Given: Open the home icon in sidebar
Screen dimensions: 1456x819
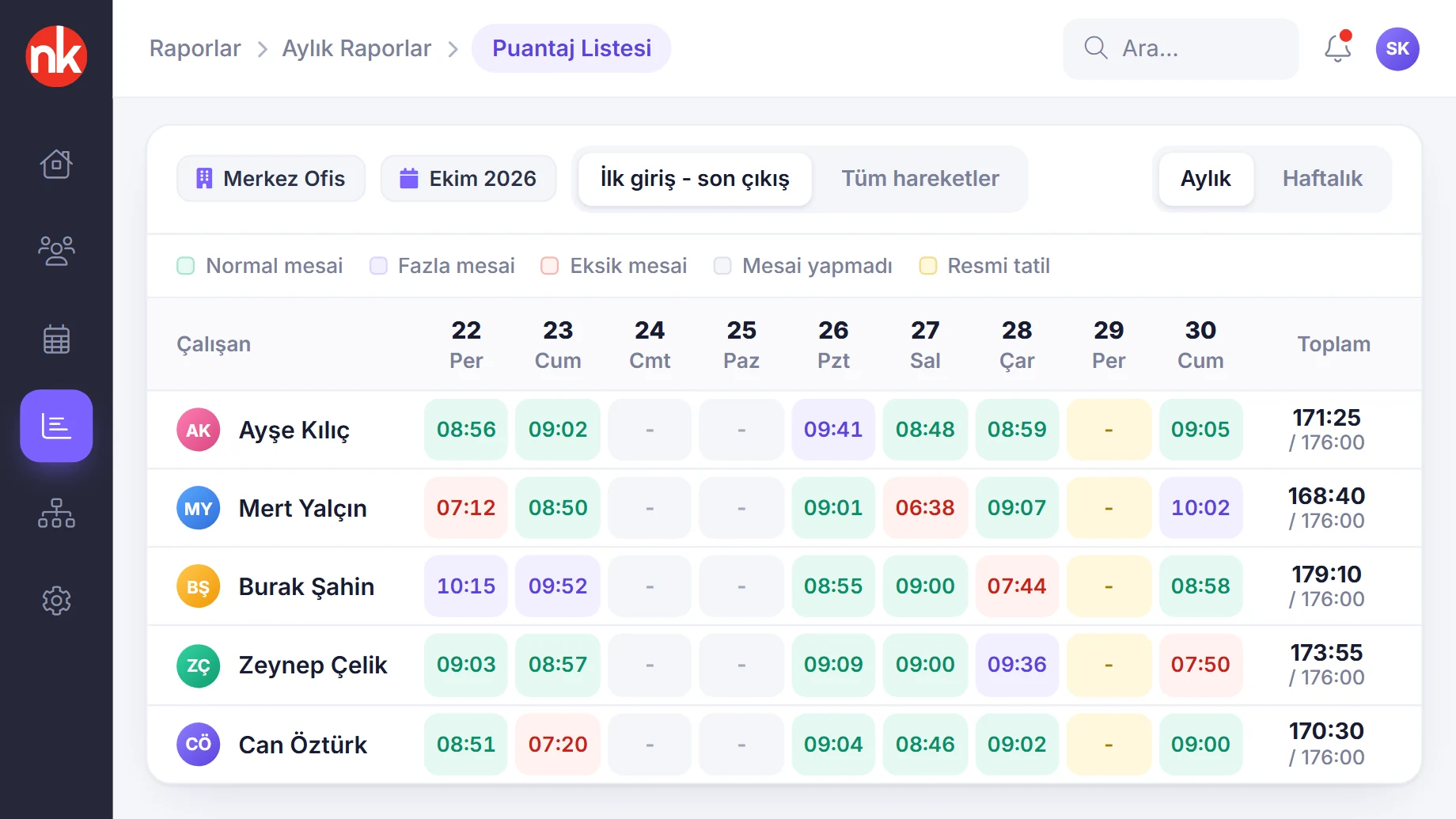Looking at the screenshot, I should 56,165.
